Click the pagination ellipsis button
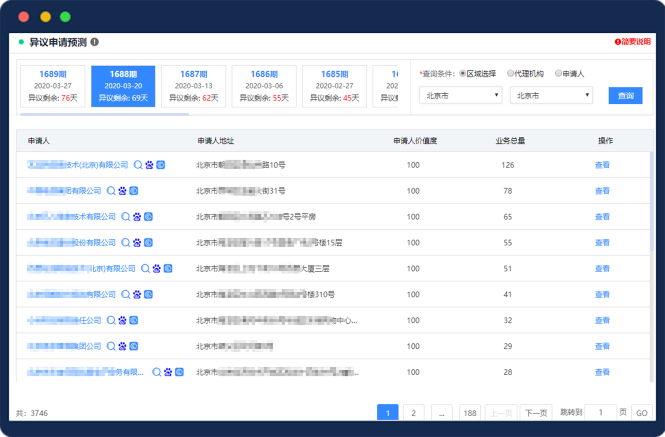The height and width of the screenshot is (437, 665). point(441,412)
